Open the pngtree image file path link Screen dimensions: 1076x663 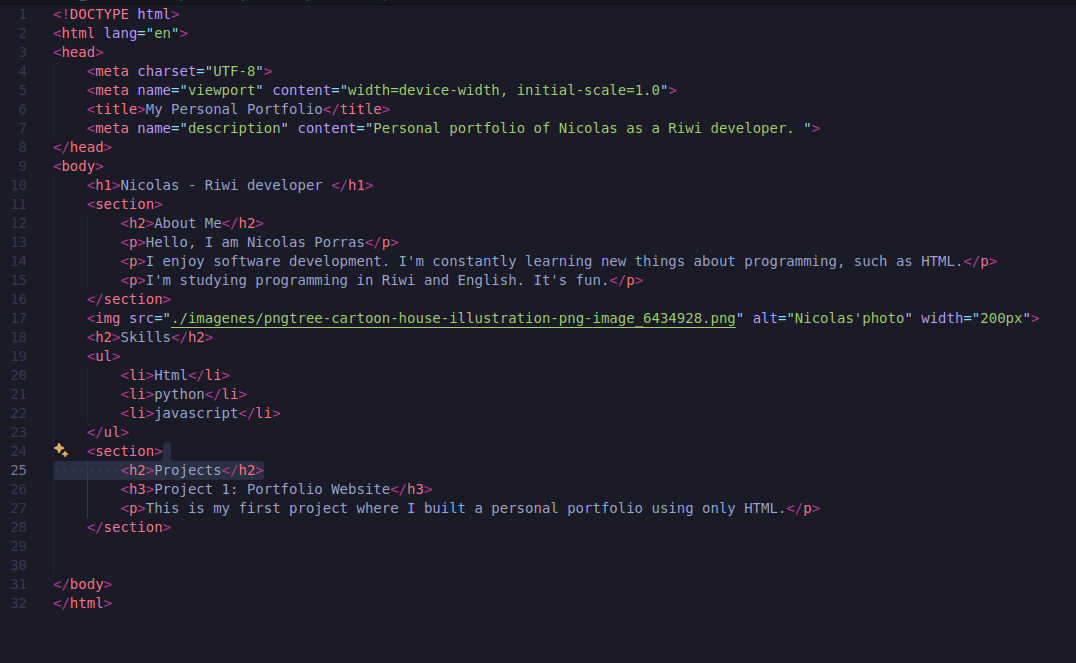tap(454, 318)
